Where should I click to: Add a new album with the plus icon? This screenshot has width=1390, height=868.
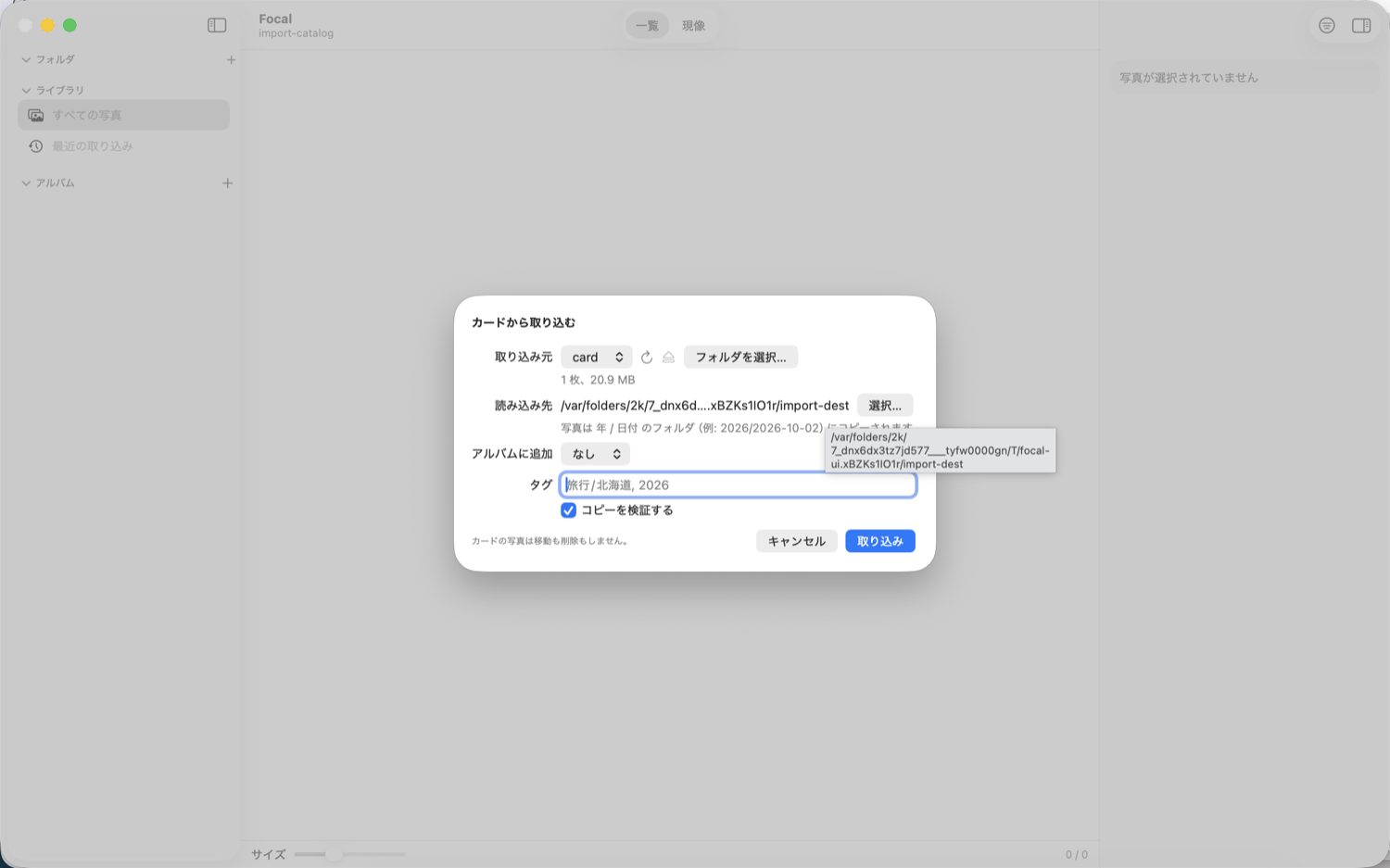coord(227,183)
